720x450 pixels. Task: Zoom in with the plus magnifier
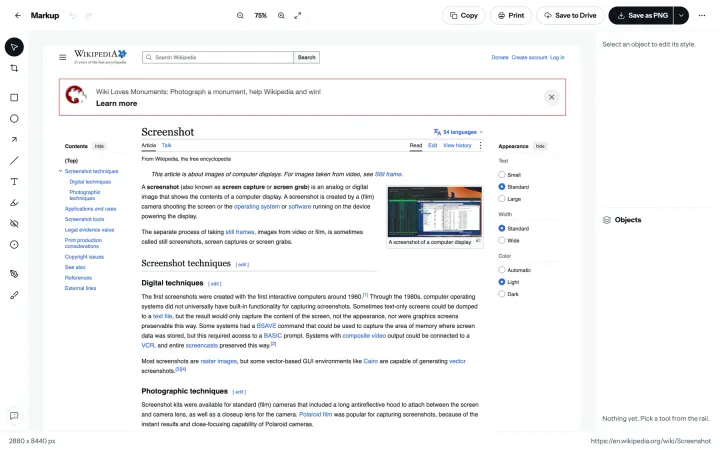tap(281, 15)
